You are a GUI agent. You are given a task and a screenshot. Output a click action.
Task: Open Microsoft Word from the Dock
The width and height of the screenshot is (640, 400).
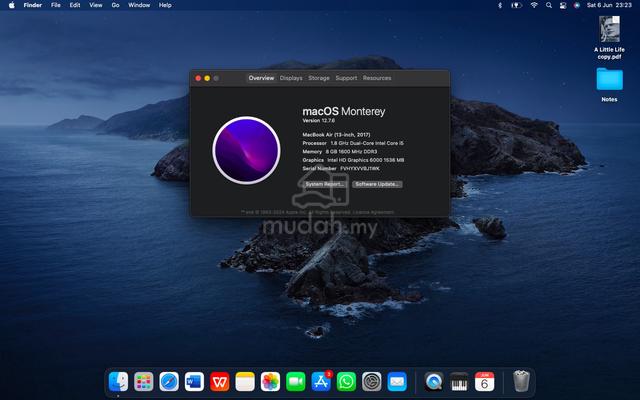(194, 382)
